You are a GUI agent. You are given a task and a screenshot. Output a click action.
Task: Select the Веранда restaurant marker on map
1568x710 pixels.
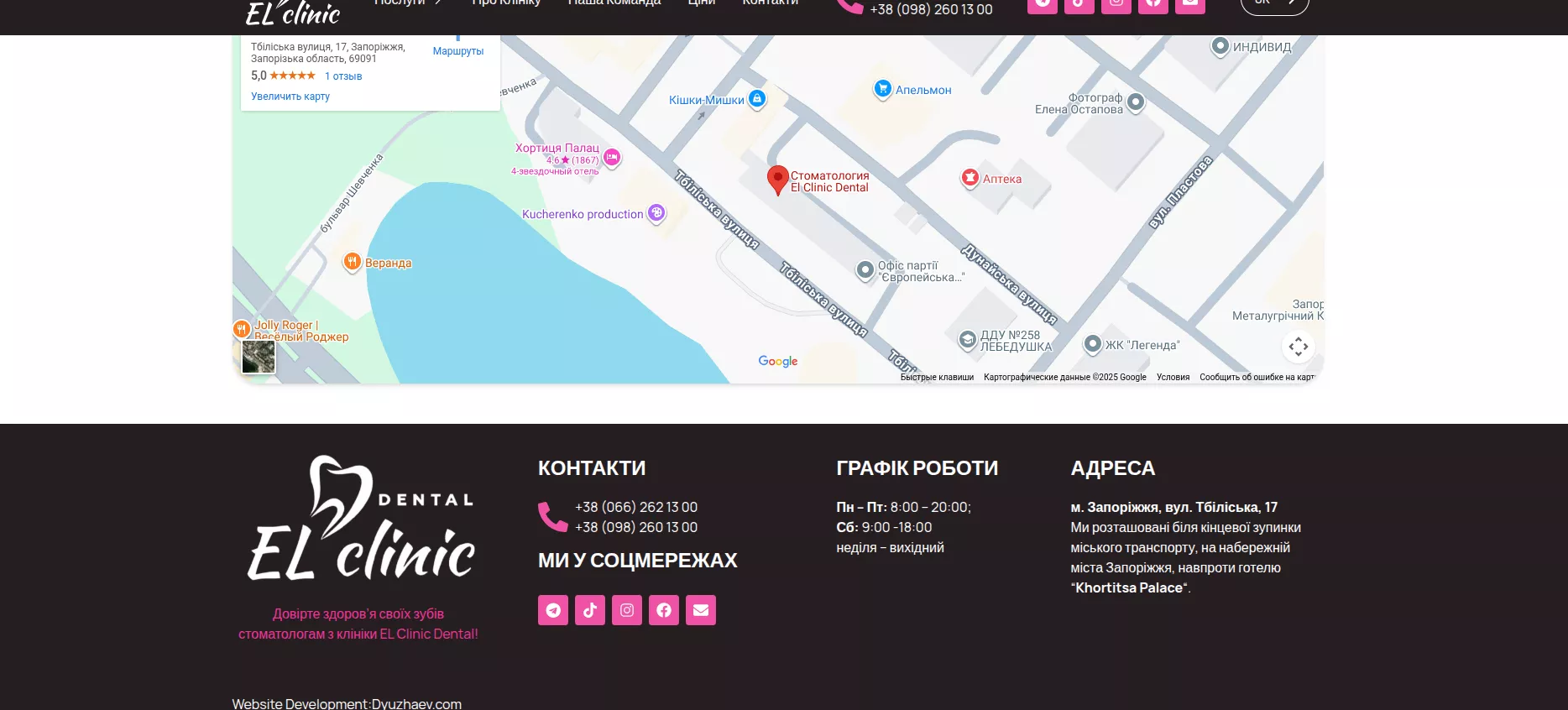tap(353, 262)
